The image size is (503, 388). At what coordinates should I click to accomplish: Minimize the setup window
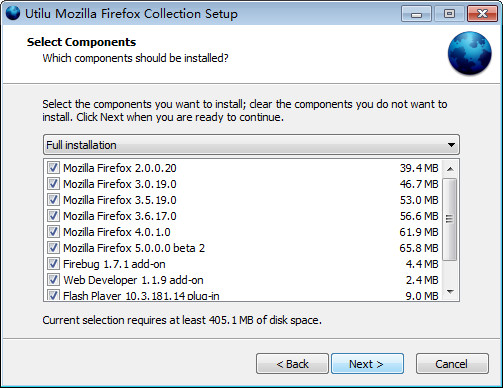416,14
